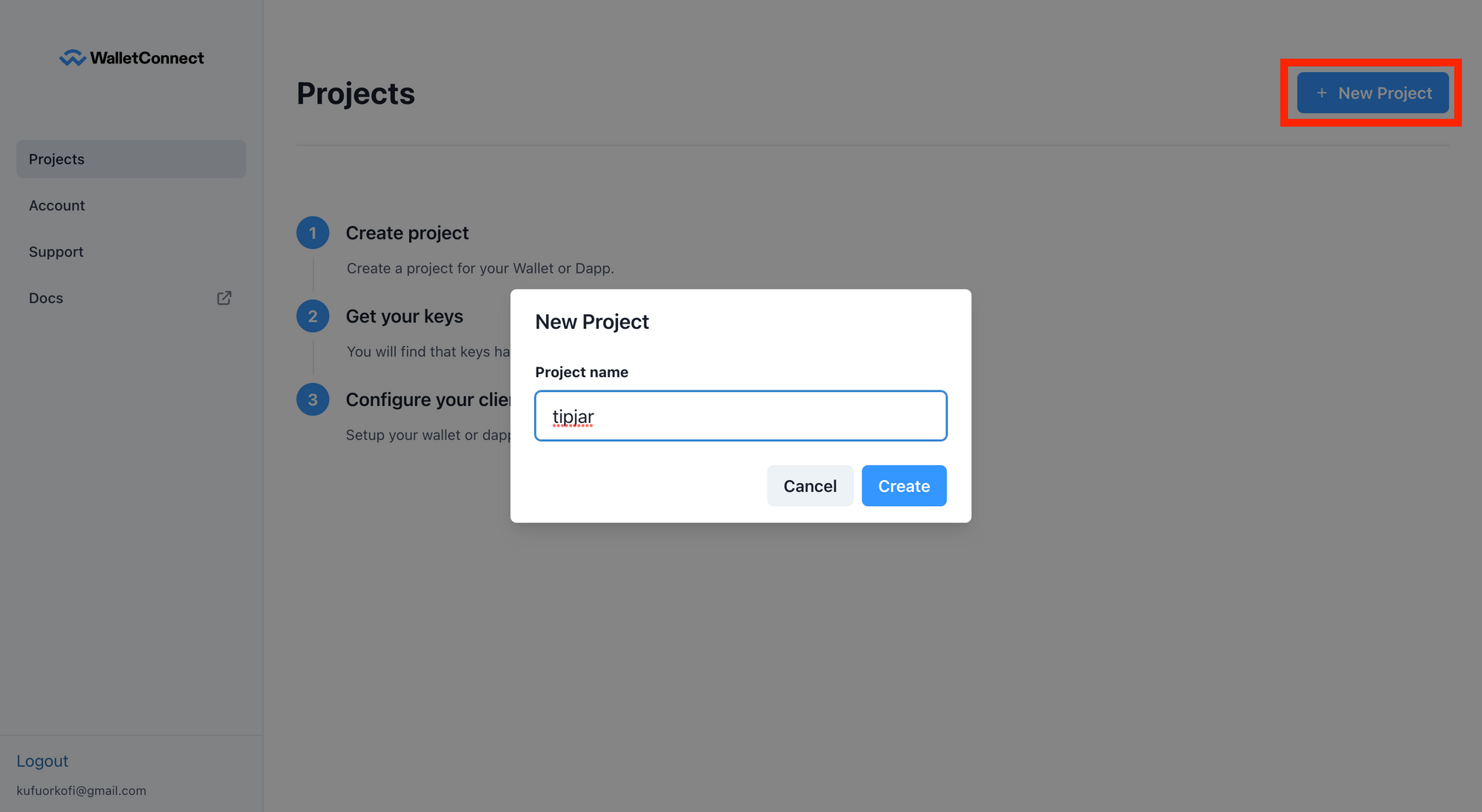1482x812 pixels.
Task: Click the Create project step heading
Action: coord(407,233)
